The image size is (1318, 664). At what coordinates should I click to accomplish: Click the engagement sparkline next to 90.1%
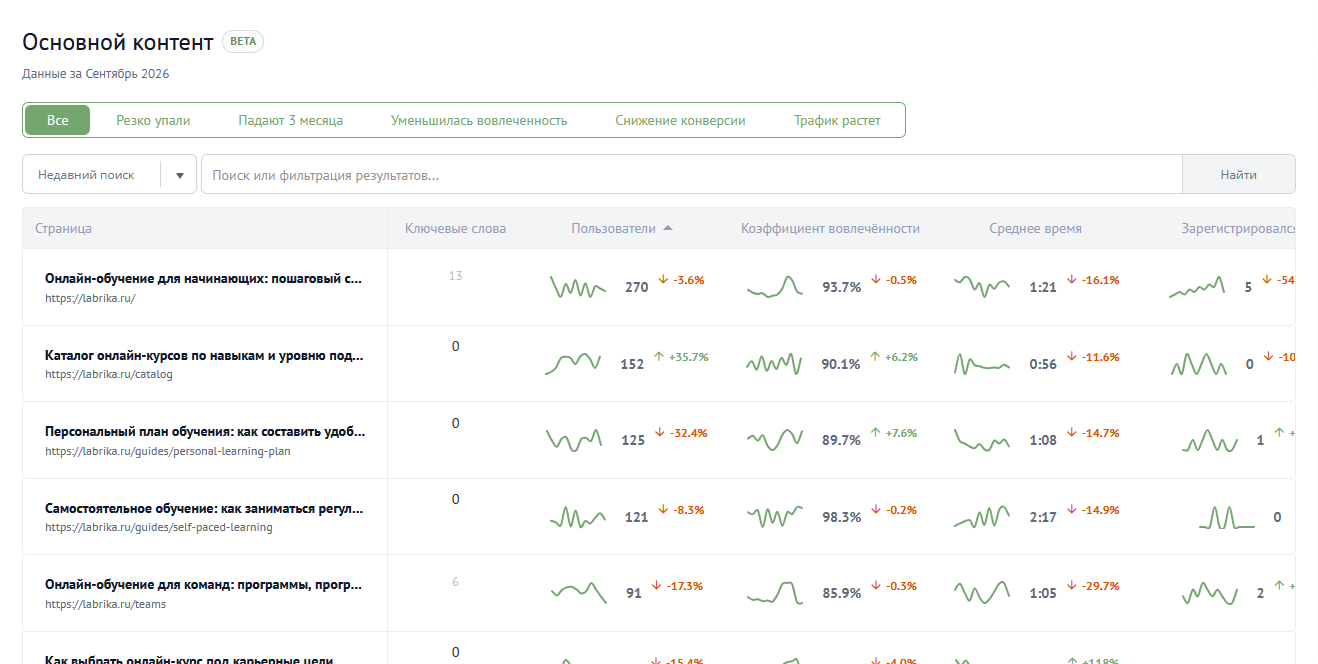point(774,364)
